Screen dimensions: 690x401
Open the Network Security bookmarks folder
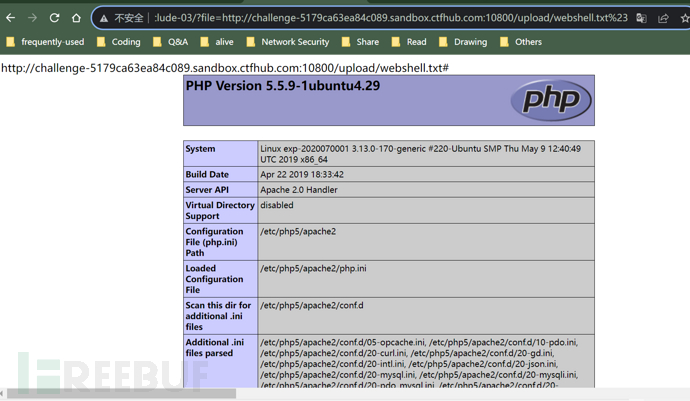click(x=286, y=42)
